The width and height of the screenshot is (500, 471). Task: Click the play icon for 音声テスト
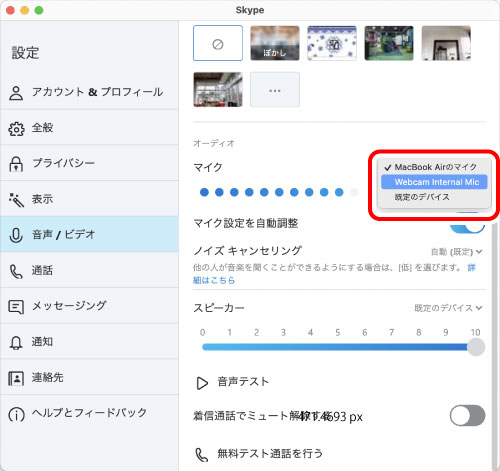tap(202, 383)
